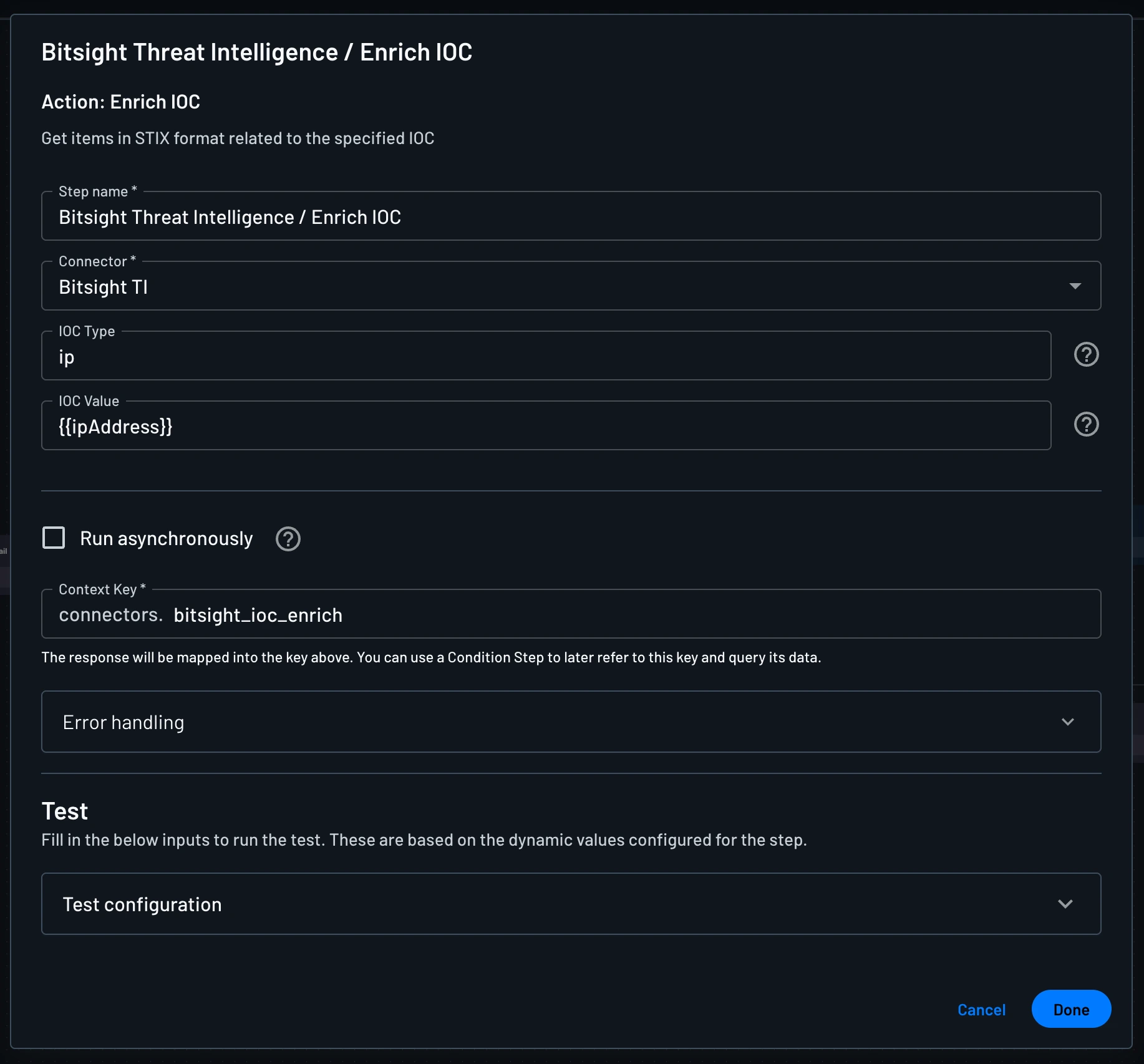Select the STIX format description text
This screenshot has width=1144, height=1064.
[238, 138]
